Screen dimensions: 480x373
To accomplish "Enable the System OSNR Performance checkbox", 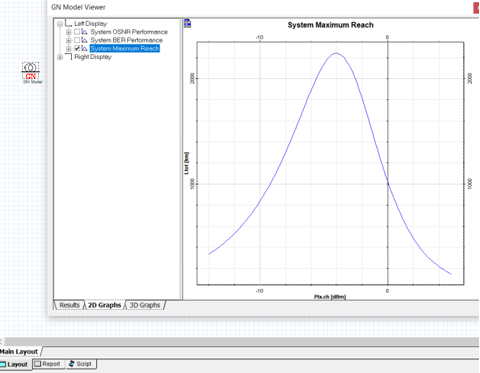I will point(77,32).
